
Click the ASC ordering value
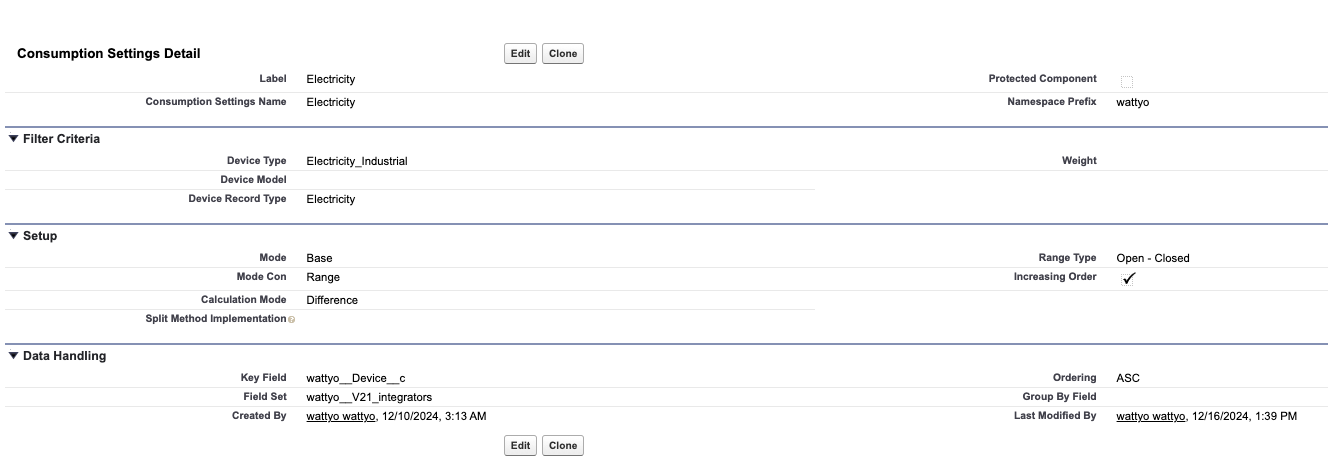click(1127, 378)
